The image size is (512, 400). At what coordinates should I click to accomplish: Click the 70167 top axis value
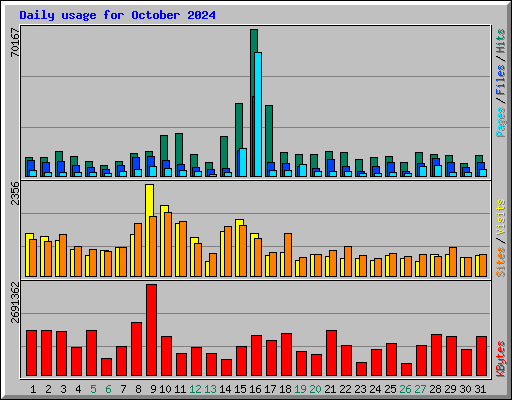(x=15, y=42)
